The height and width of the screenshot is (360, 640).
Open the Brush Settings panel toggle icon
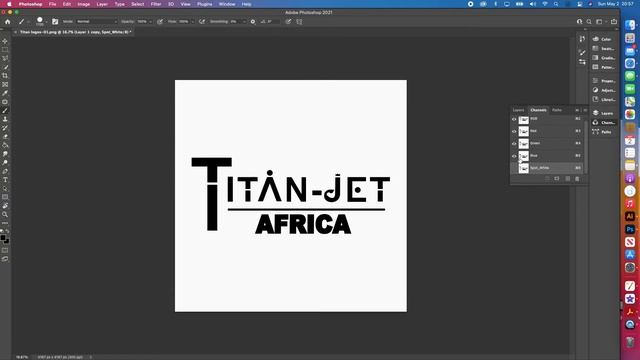tap(55, 22)
